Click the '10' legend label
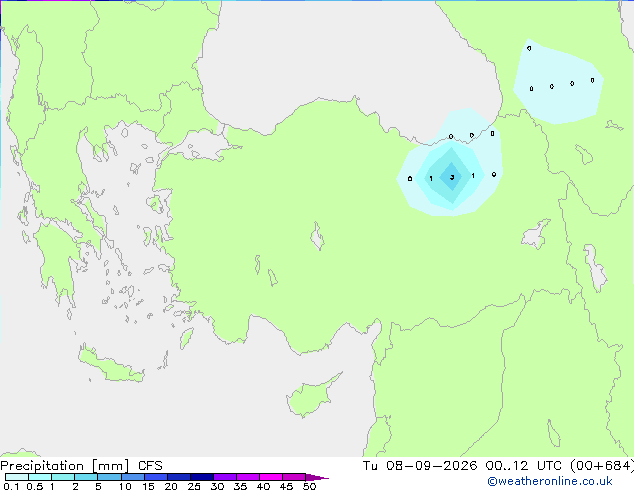Image resolution: width=634 pixels, height=490 pixels. pyautogui.click(x=125, y=486)
